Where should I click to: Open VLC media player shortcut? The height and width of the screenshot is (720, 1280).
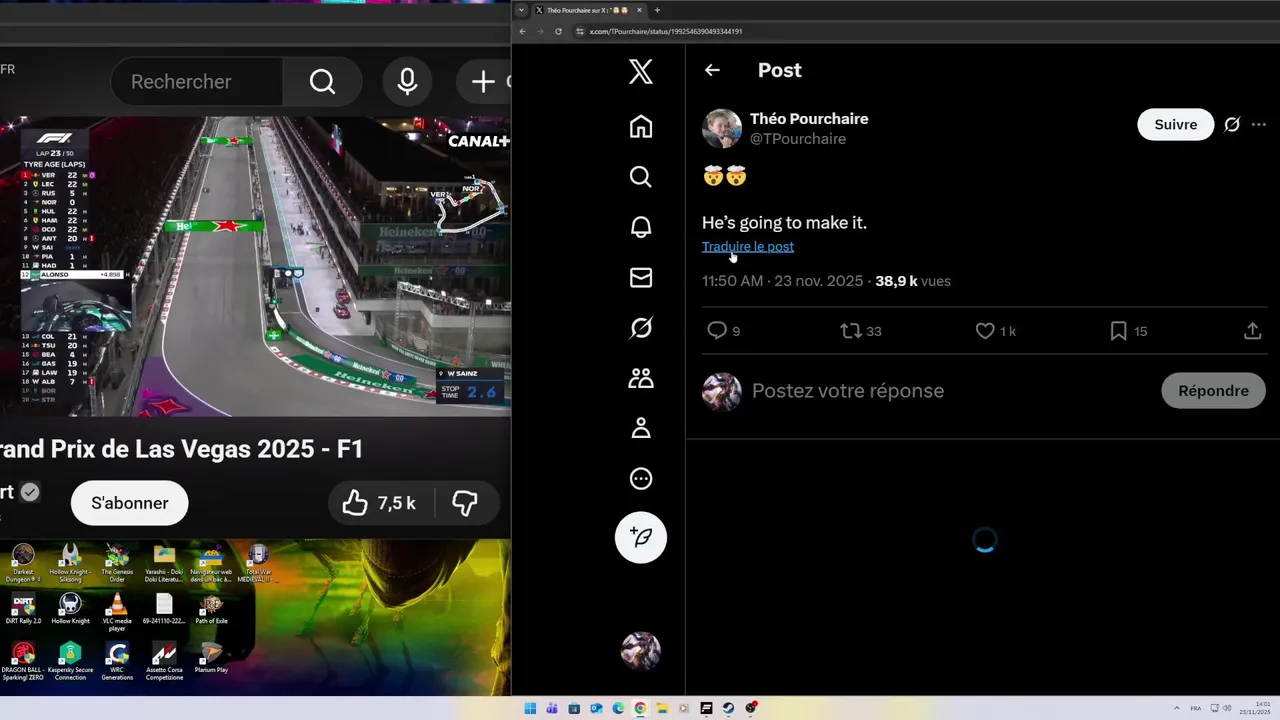coord(117,612)
